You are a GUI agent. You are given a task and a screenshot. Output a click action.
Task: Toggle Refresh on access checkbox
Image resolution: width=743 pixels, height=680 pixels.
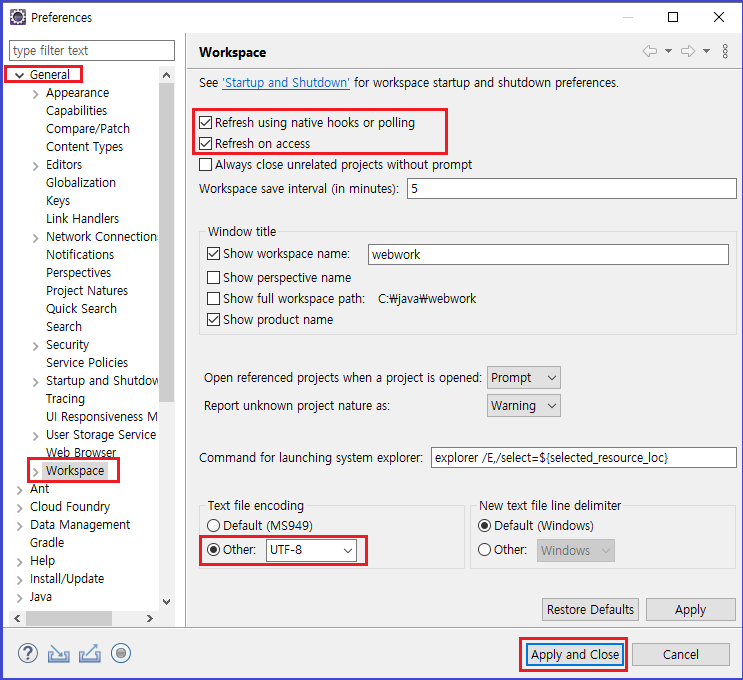coord(205,144)
